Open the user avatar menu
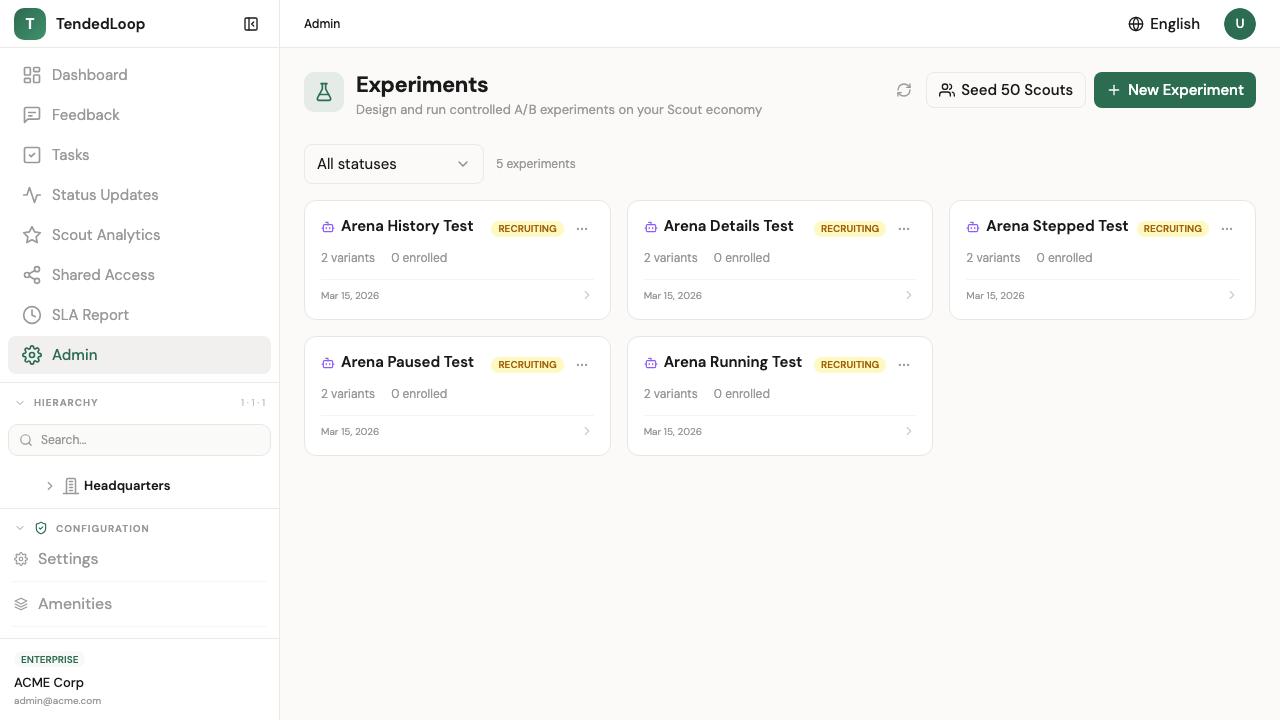 [1240, 24]
